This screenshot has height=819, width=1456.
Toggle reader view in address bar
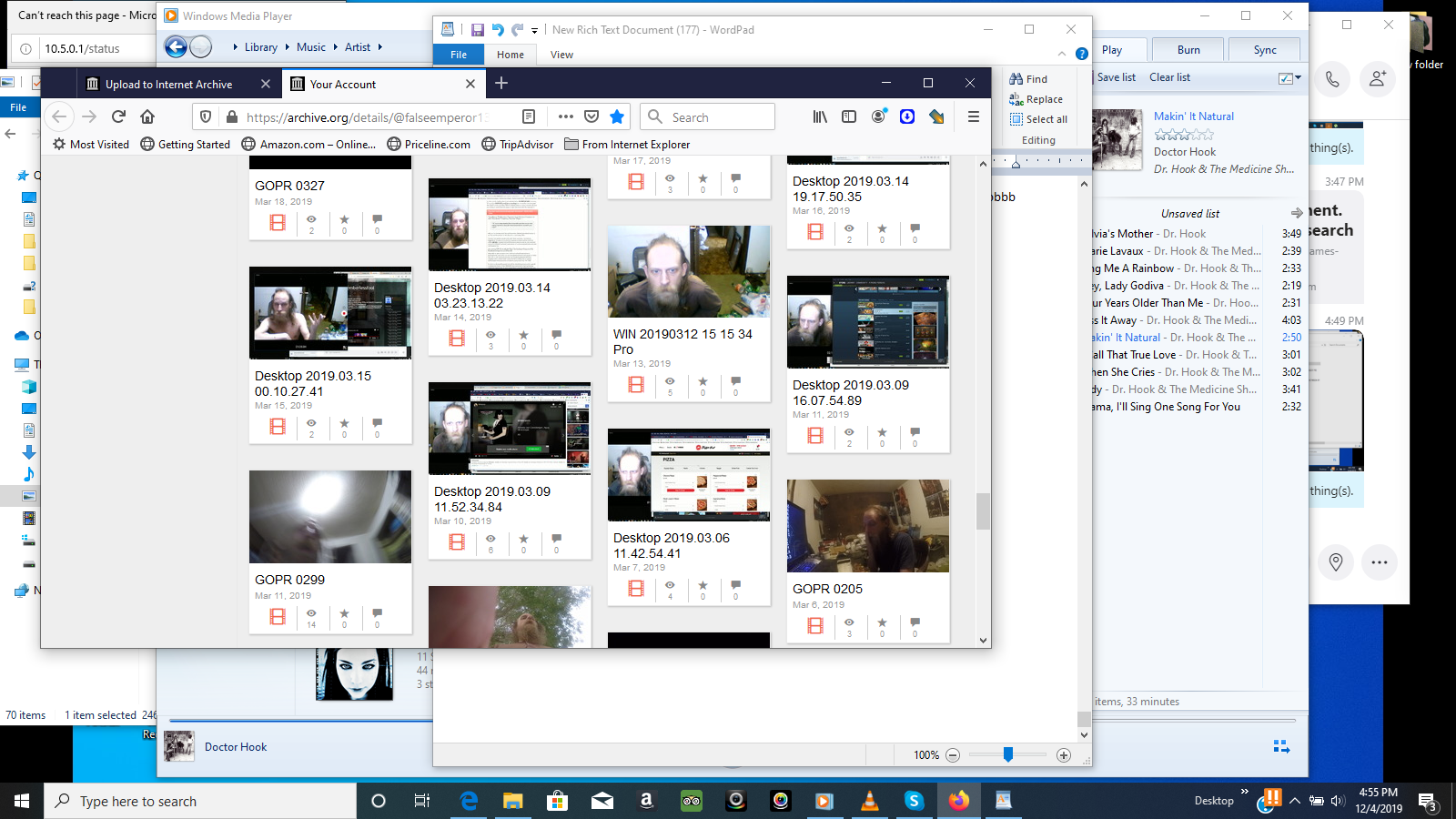click(x=529, y=116)
